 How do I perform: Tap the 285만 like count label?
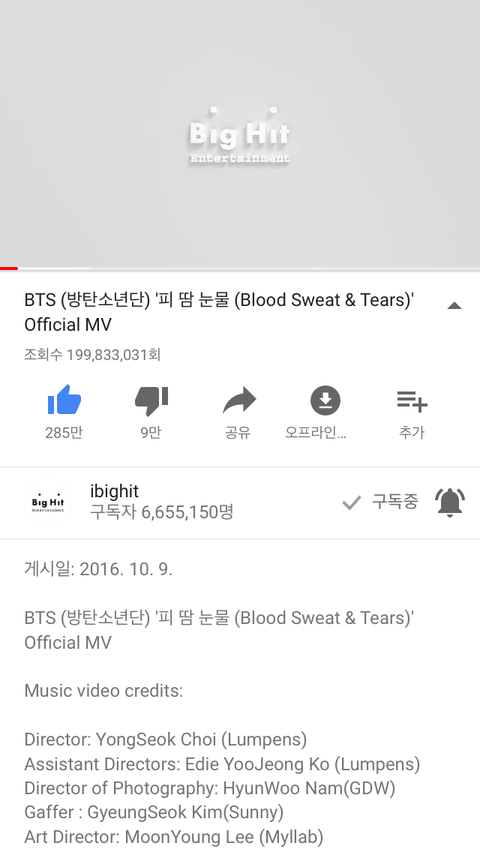pos(64,433)
